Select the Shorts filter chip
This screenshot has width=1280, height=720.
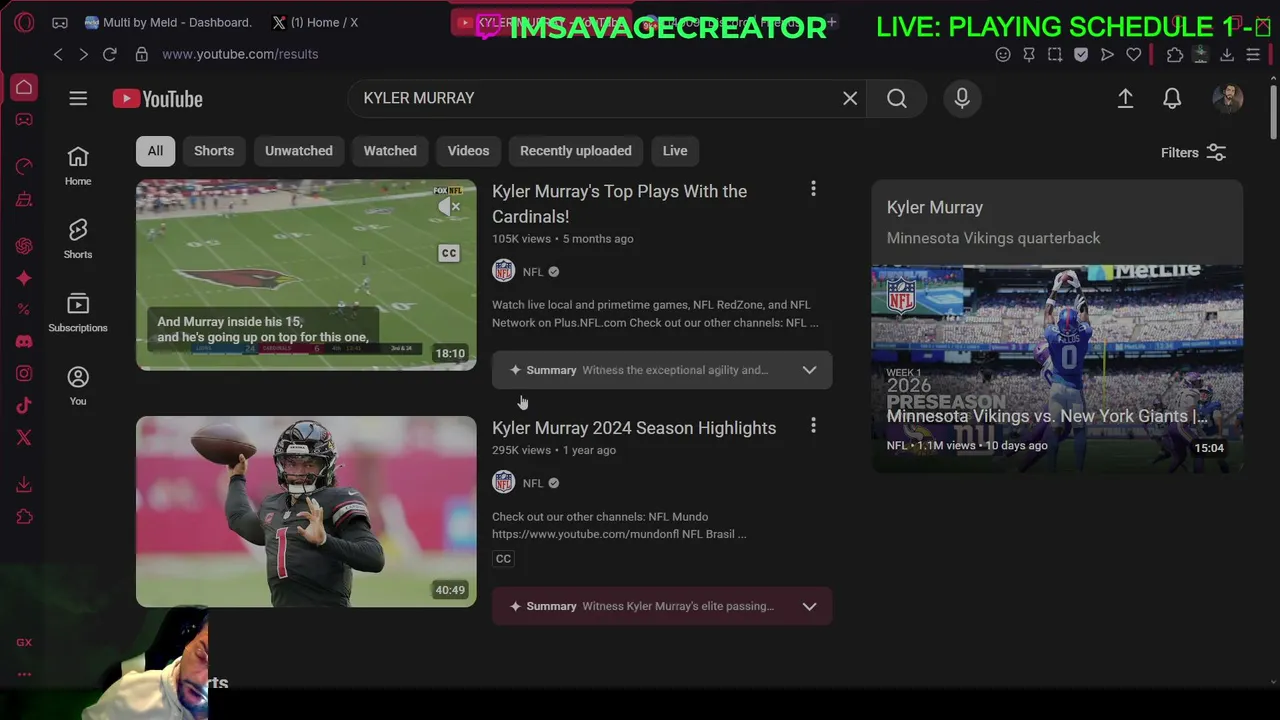(214, 151)
